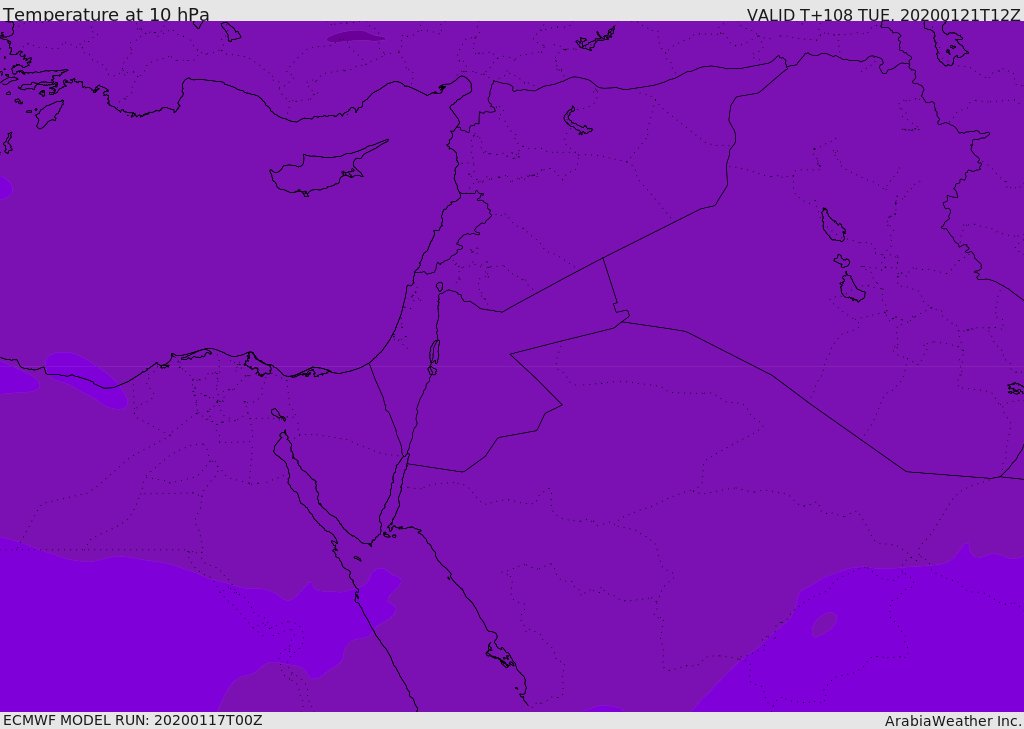This screenshot has height=729, width=1024.
Task: Click the 'ArabiaWeather Inc' credit text
Action: pos(953,721)
